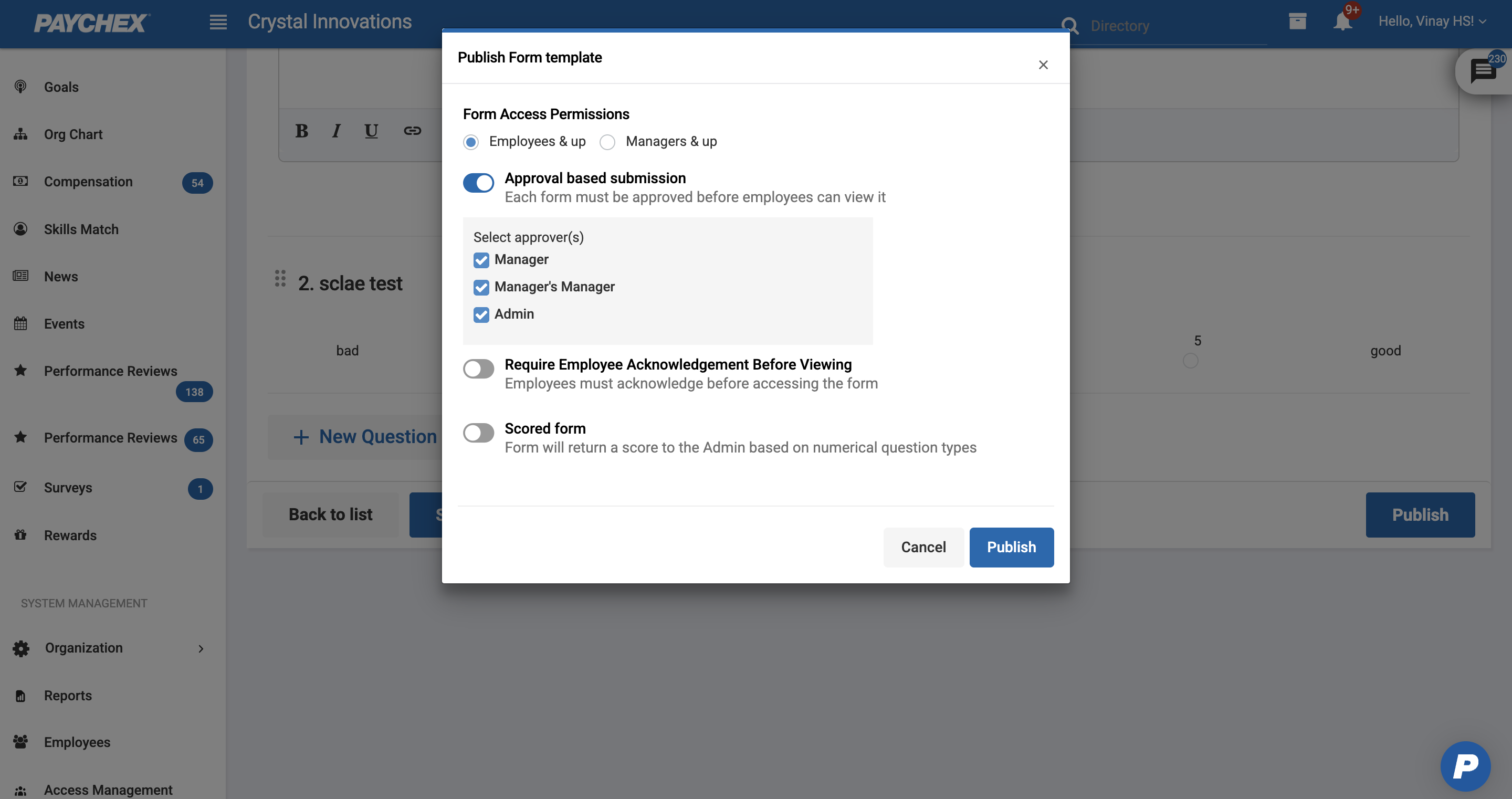
Task: Open the chat messages icon
Action: pyautogui.click(x=1483, y=71)
